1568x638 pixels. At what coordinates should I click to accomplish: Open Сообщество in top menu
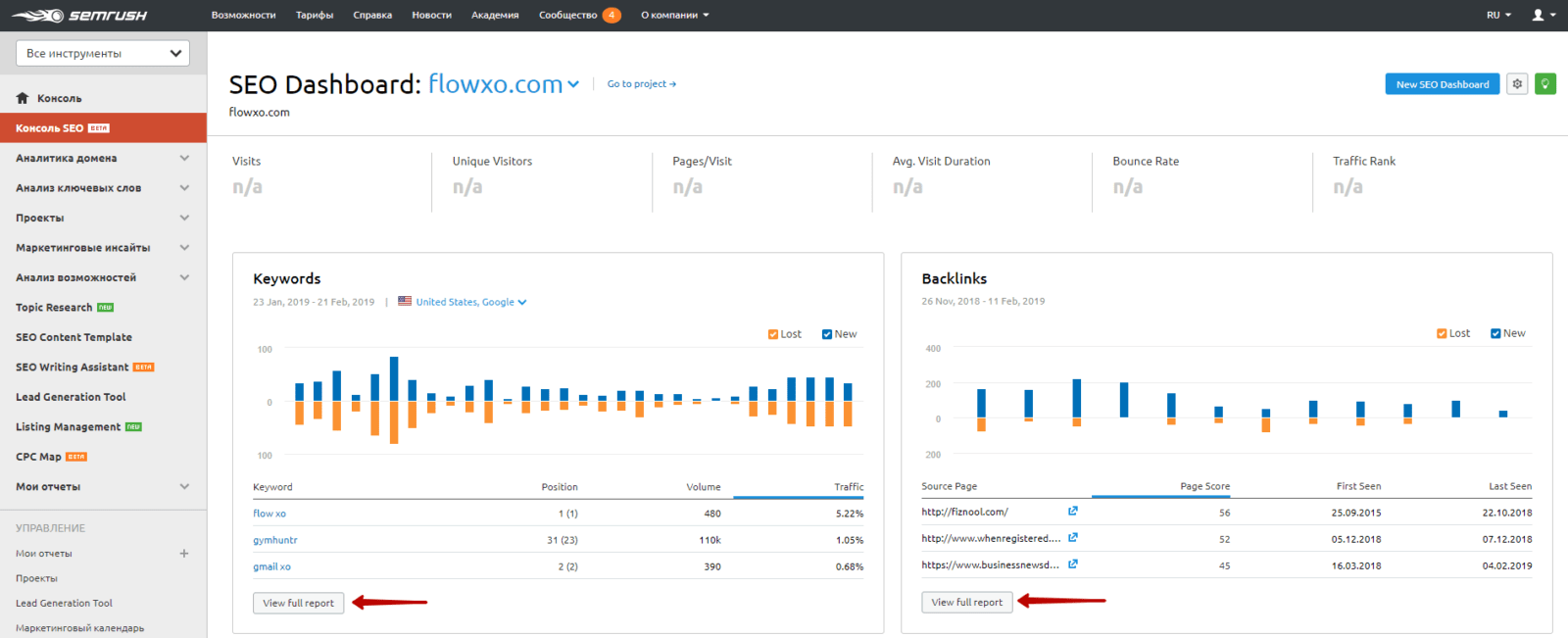pos(567,15)
